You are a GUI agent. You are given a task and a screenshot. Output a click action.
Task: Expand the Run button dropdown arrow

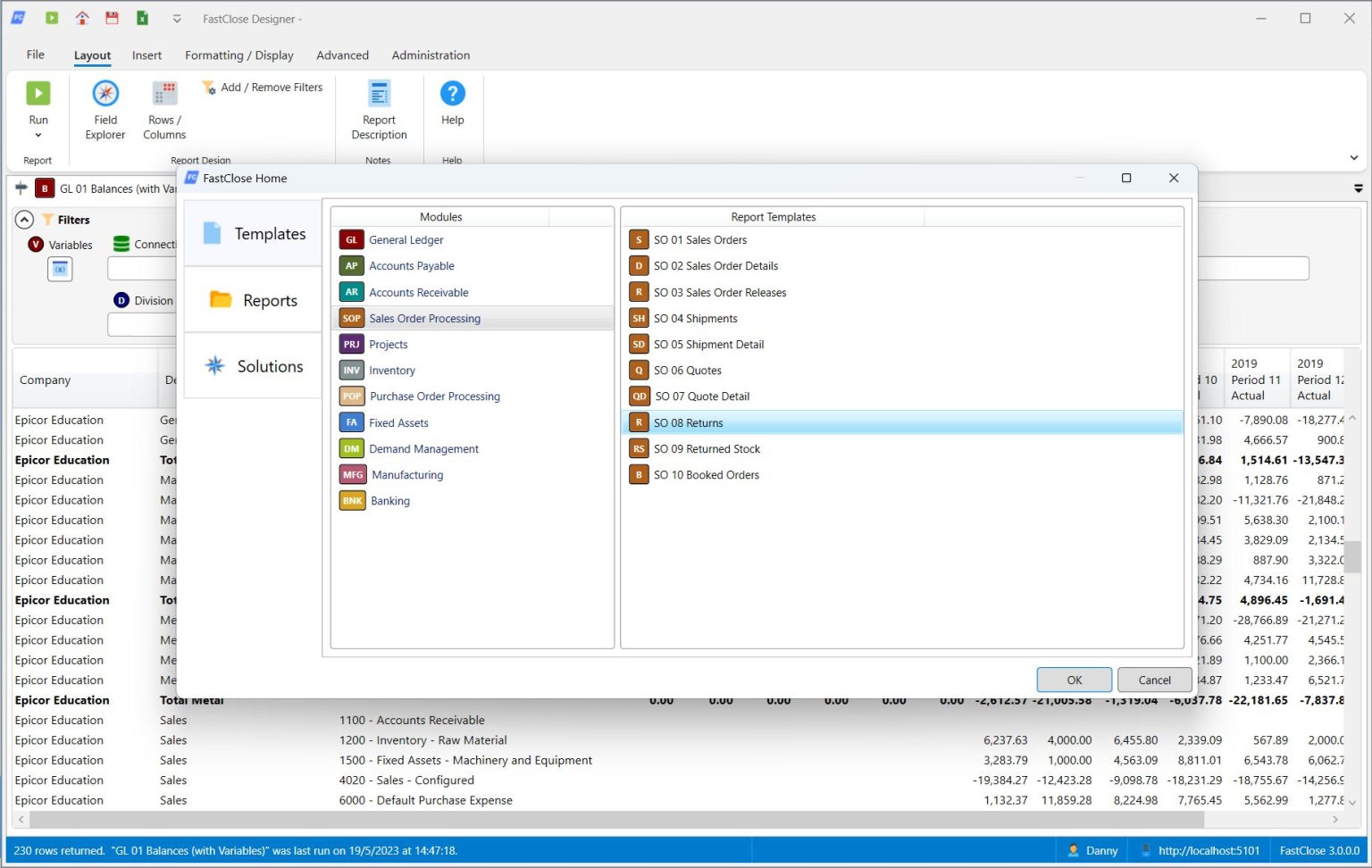click(38, 136)
